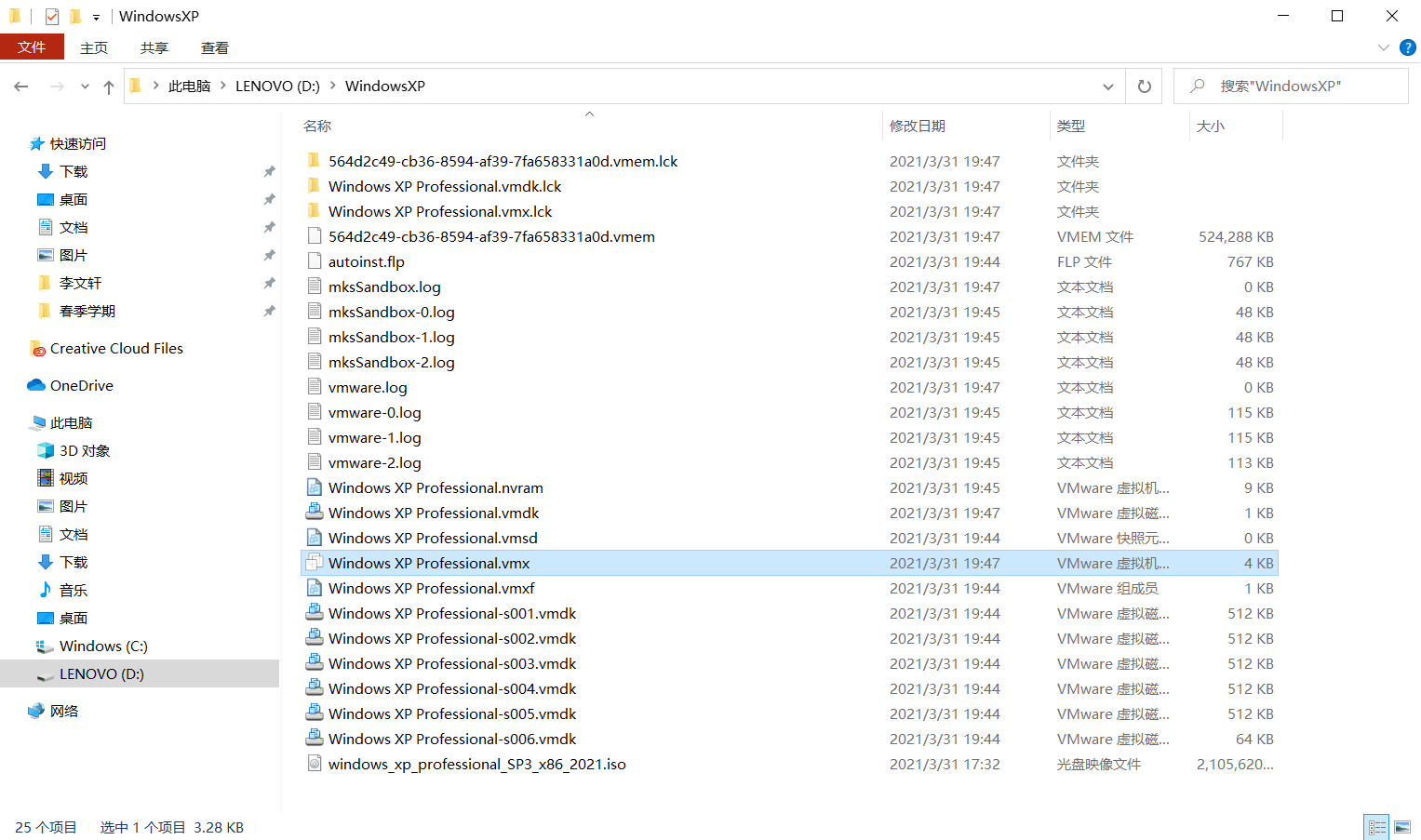Image resolution: width=1421 pixels, height=840 pixels.
Task: Click Properties quick access toolbar icon
Action: 52,16
